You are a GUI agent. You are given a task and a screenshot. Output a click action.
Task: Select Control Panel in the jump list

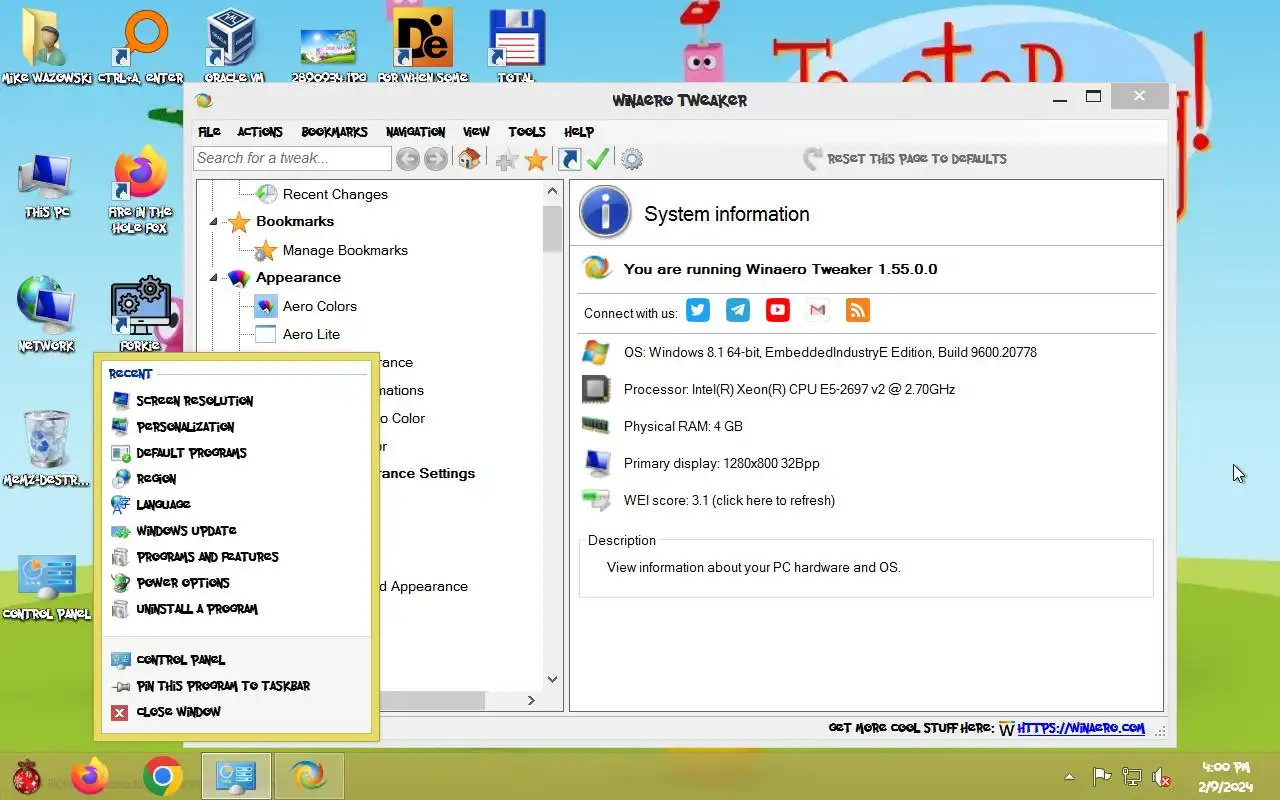(237, 660)
